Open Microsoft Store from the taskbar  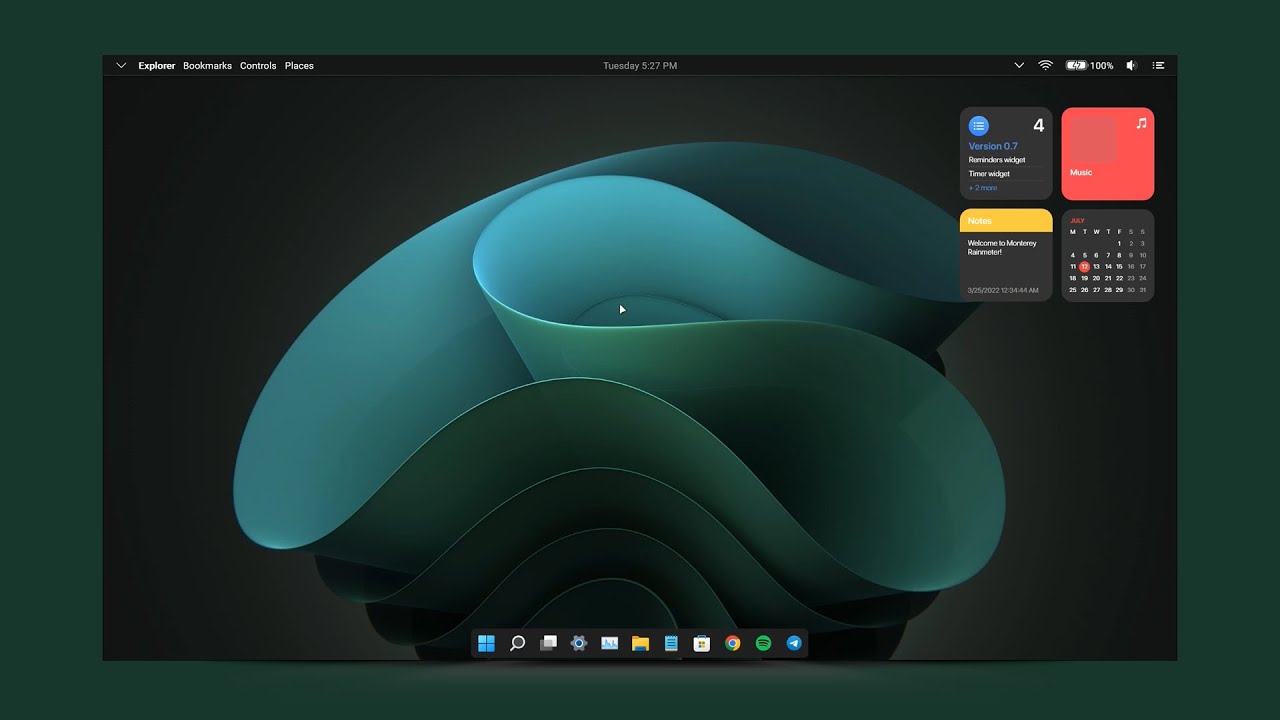702,644
